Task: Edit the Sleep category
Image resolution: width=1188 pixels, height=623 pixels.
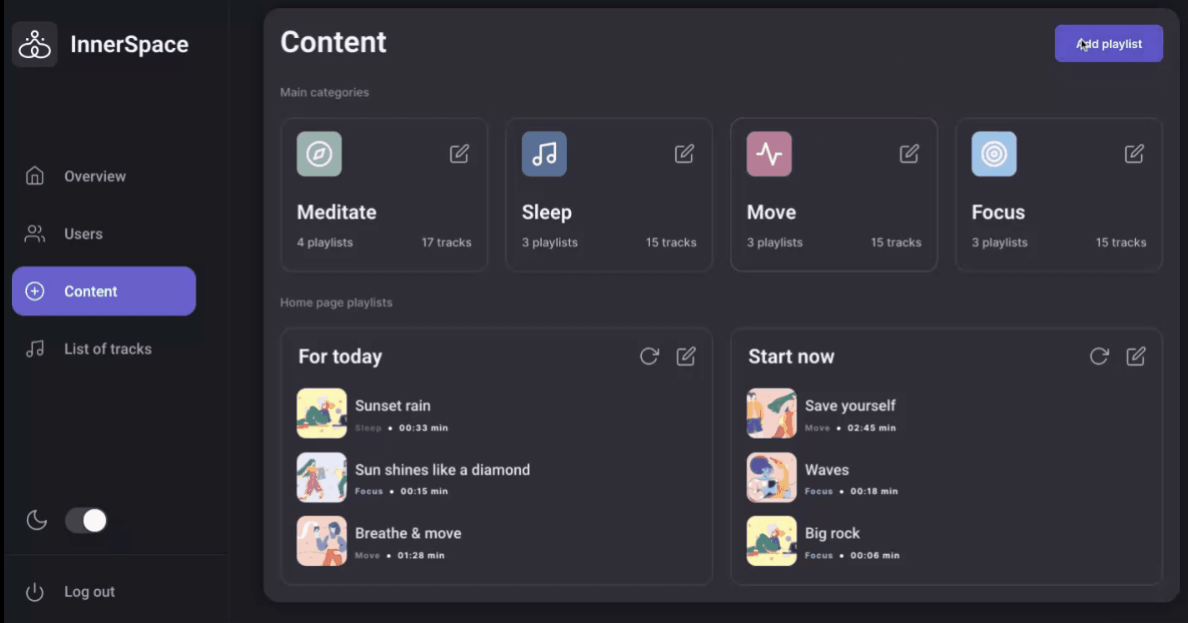Action: click(684, 154)
